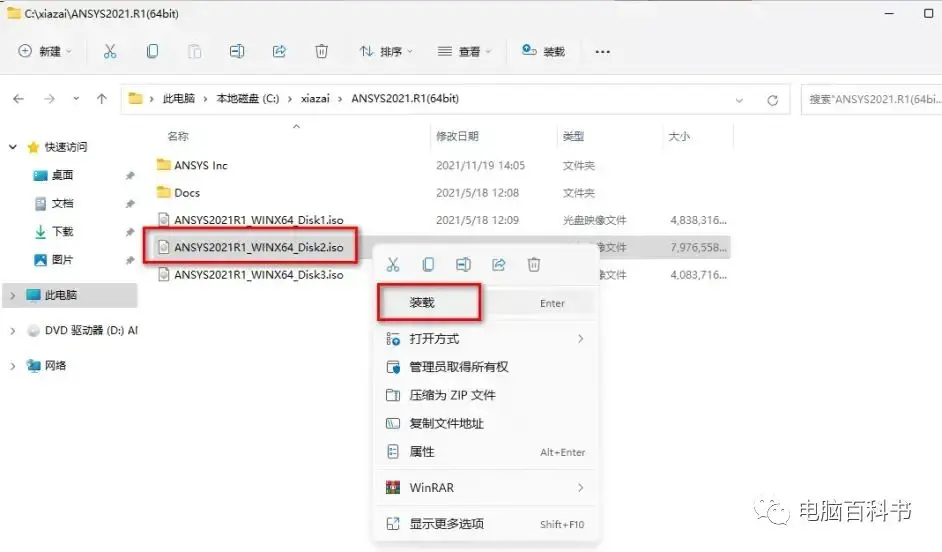This screenshot has height=552, width=942.
Task: Click Rename icon in the context menu
Action: click(463, 264)
